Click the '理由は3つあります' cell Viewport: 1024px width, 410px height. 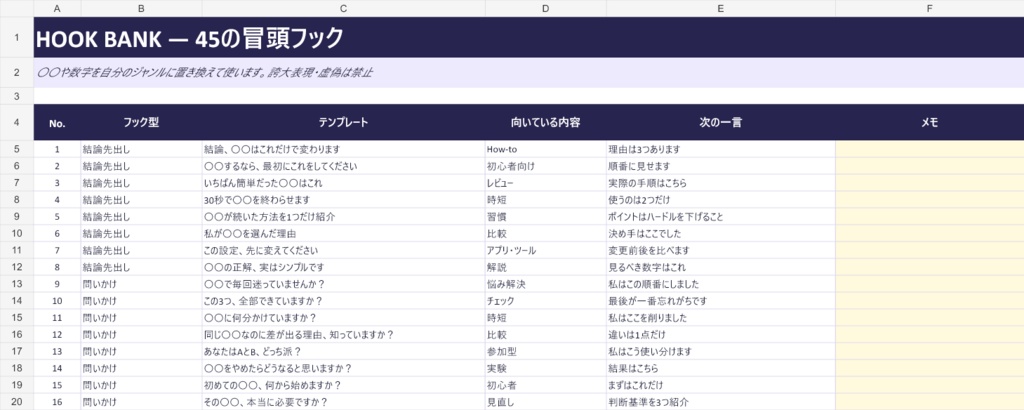[720, 149]
